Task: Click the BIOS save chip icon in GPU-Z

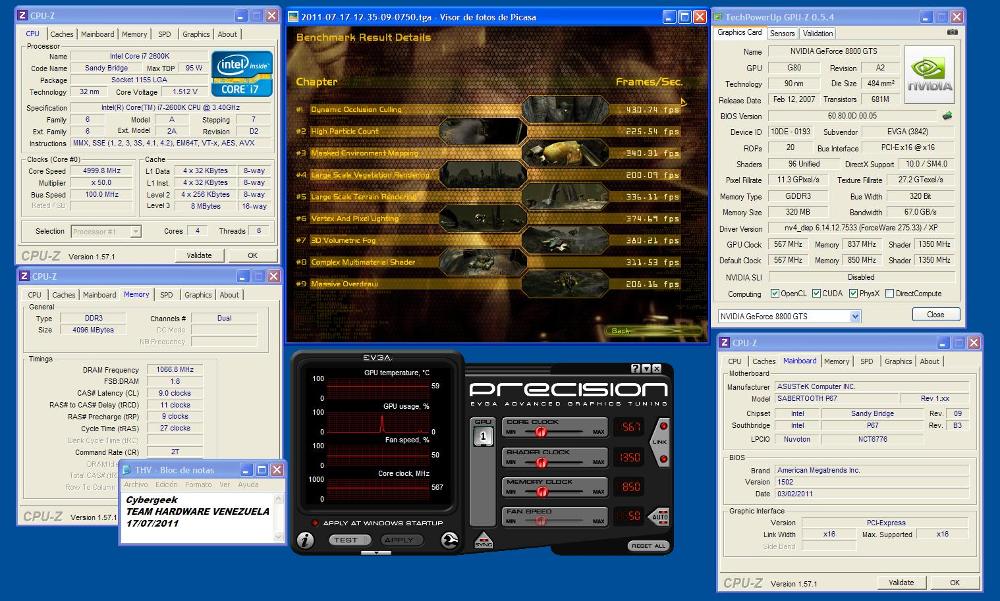Action: [947, 115]
